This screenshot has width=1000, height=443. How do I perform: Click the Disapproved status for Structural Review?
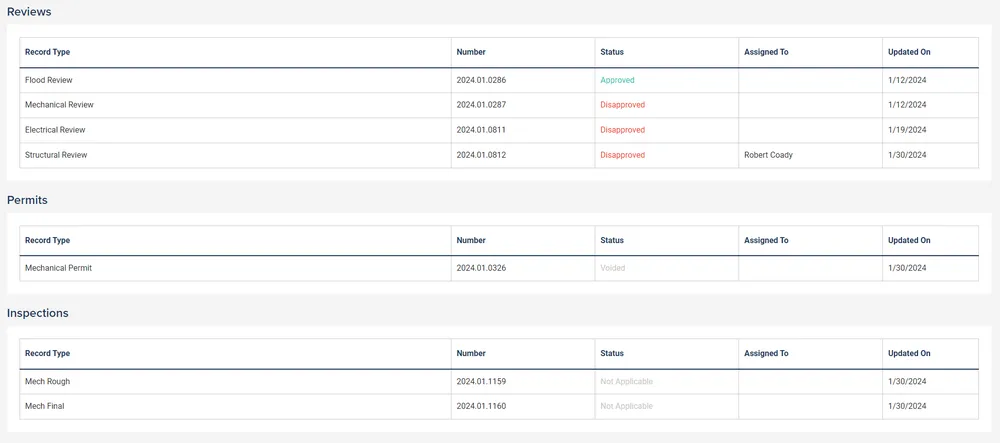click(622, 155)
